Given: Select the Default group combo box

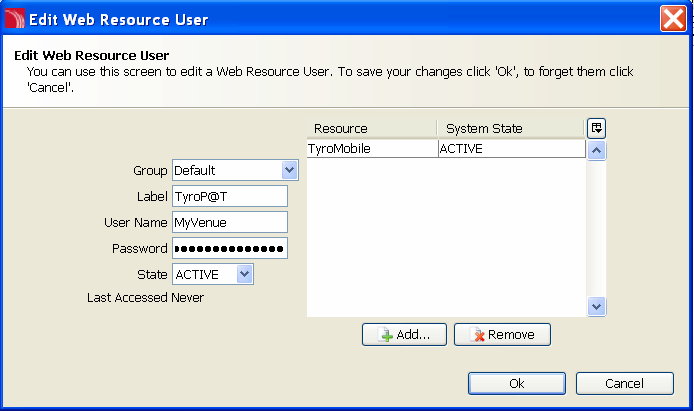Looking at the screenshot, I should coord(235,170).
